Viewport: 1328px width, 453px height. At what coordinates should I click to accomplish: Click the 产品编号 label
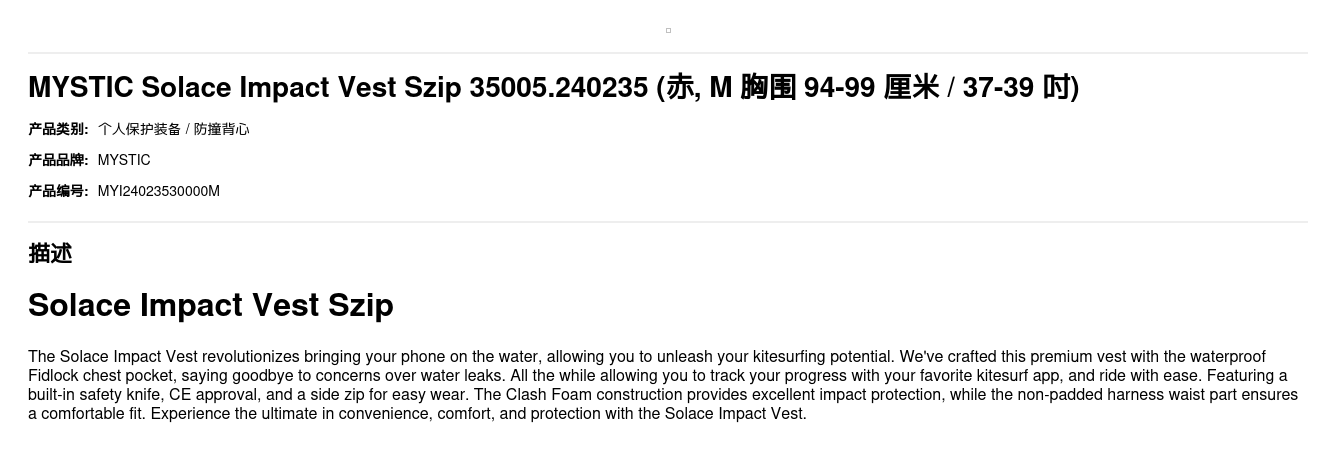58,191
